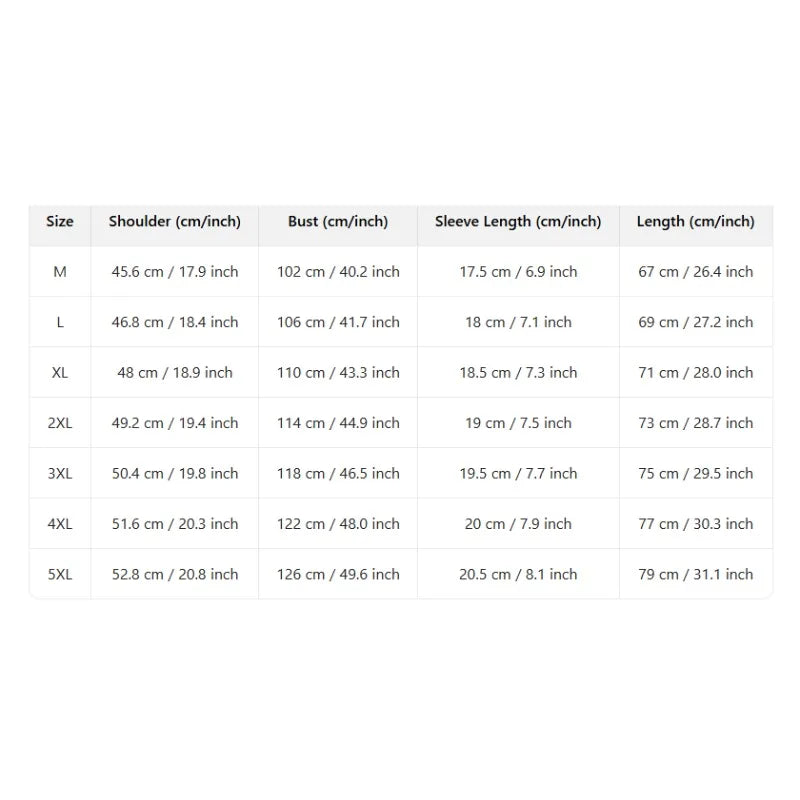Select the XL size cell

coord(60,373)
